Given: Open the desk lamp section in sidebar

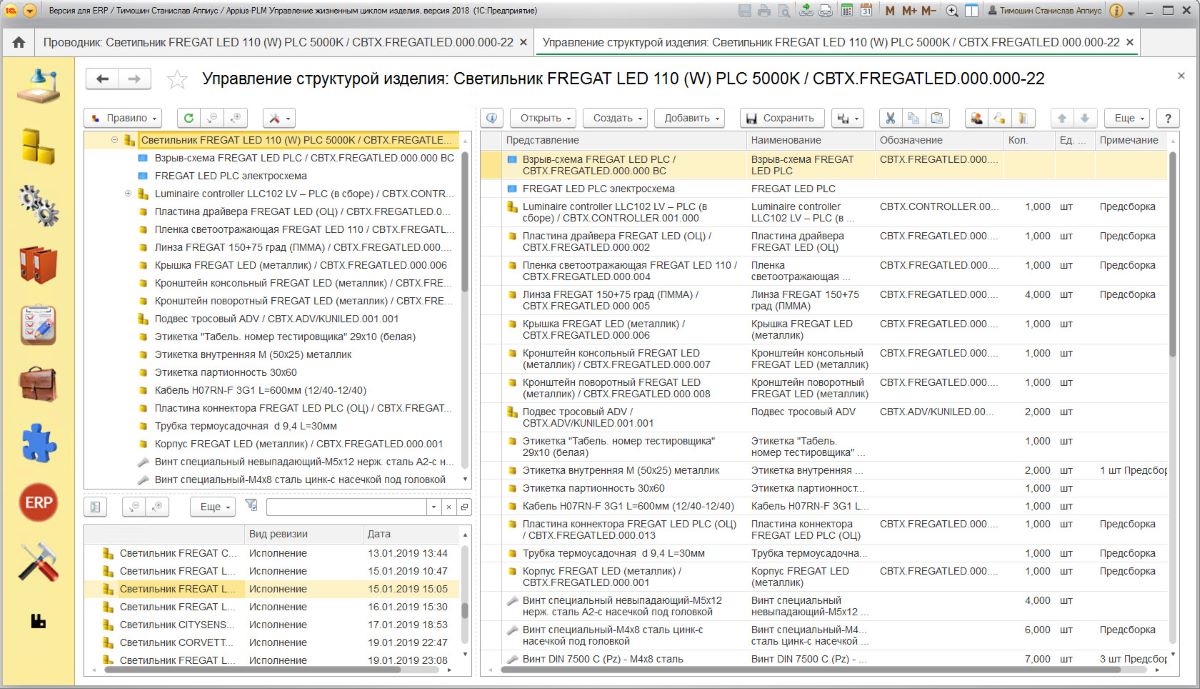Looking at the screenshot, I should pos(38,86).
